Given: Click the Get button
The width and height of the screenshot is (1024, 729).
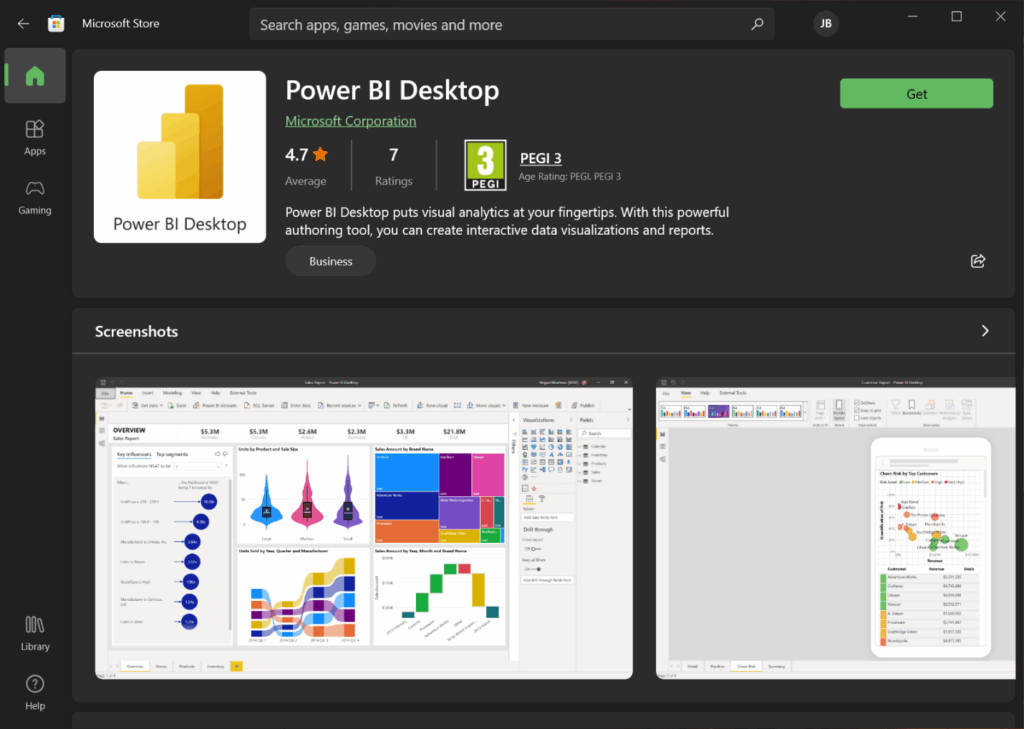Looking at the screenshot, I should 916,94.
